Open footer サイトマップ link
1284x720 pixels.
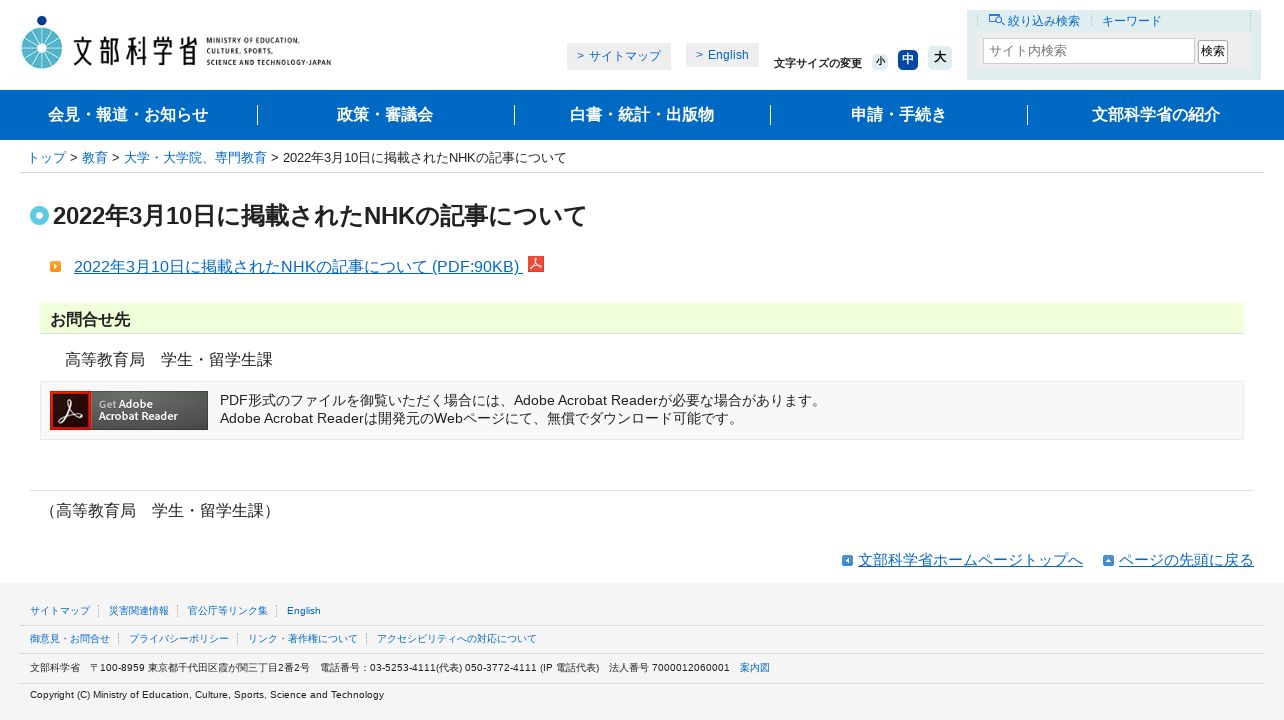[x=60, y=611]
